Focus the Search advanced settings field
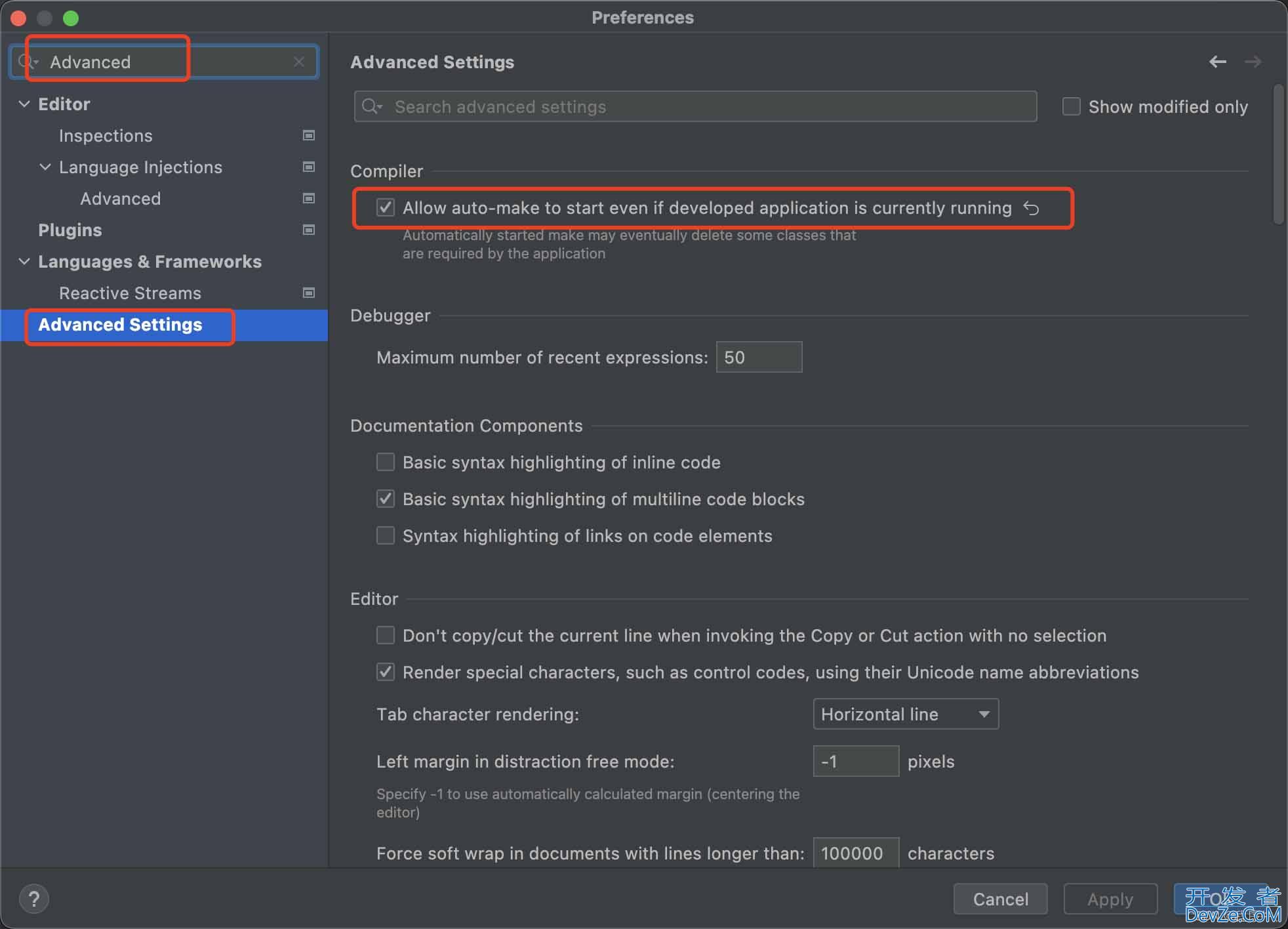Image resolution: width=1288 pixels, height=929 pixels. point(695,106)
